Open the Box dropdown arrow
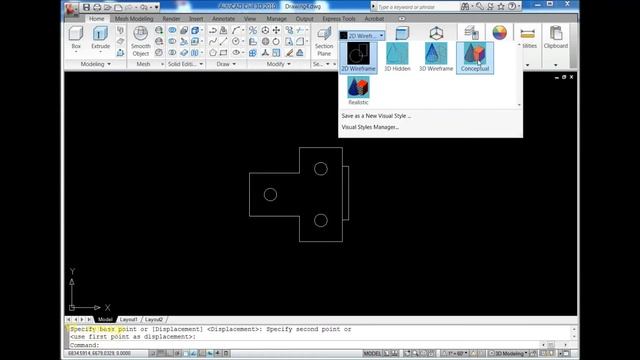640x360 pixels. pyautogui.click(x=76, y=52)
